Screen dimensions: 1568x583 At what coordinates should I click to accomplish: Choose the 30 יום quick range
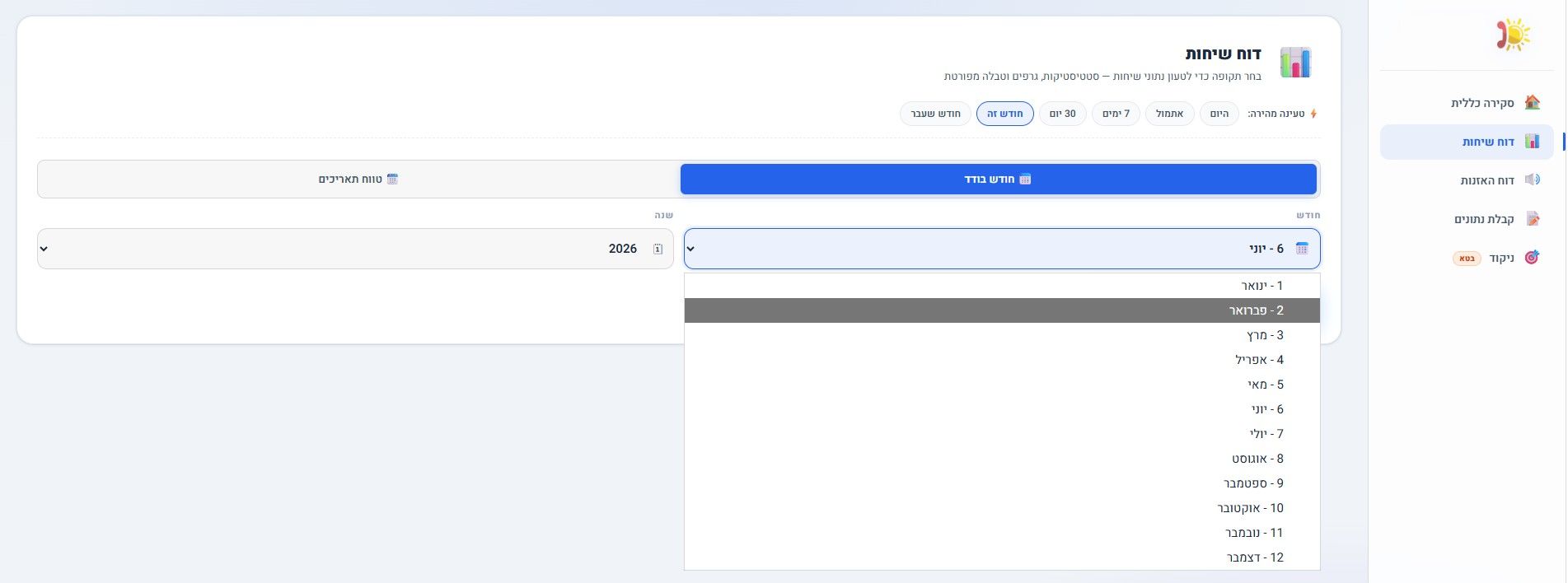1063,114
